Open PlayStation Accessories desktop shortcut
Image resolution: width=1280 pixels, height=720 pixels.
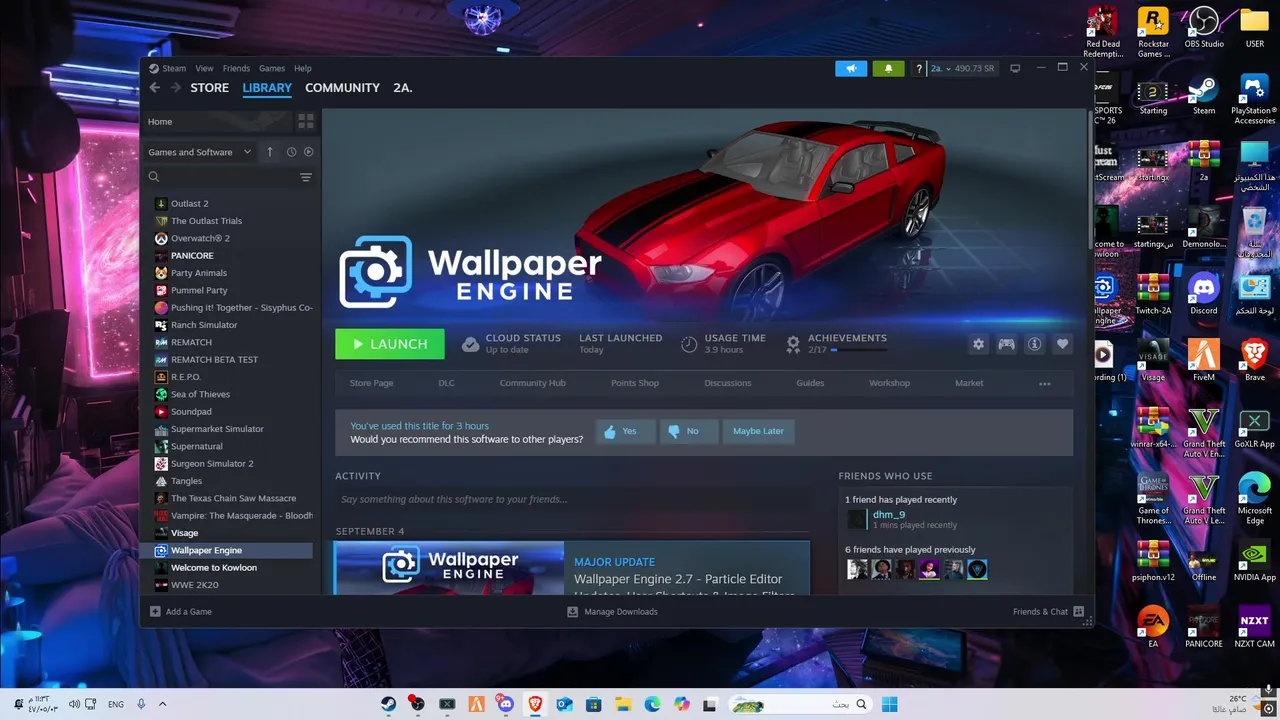pos(1254,100)
